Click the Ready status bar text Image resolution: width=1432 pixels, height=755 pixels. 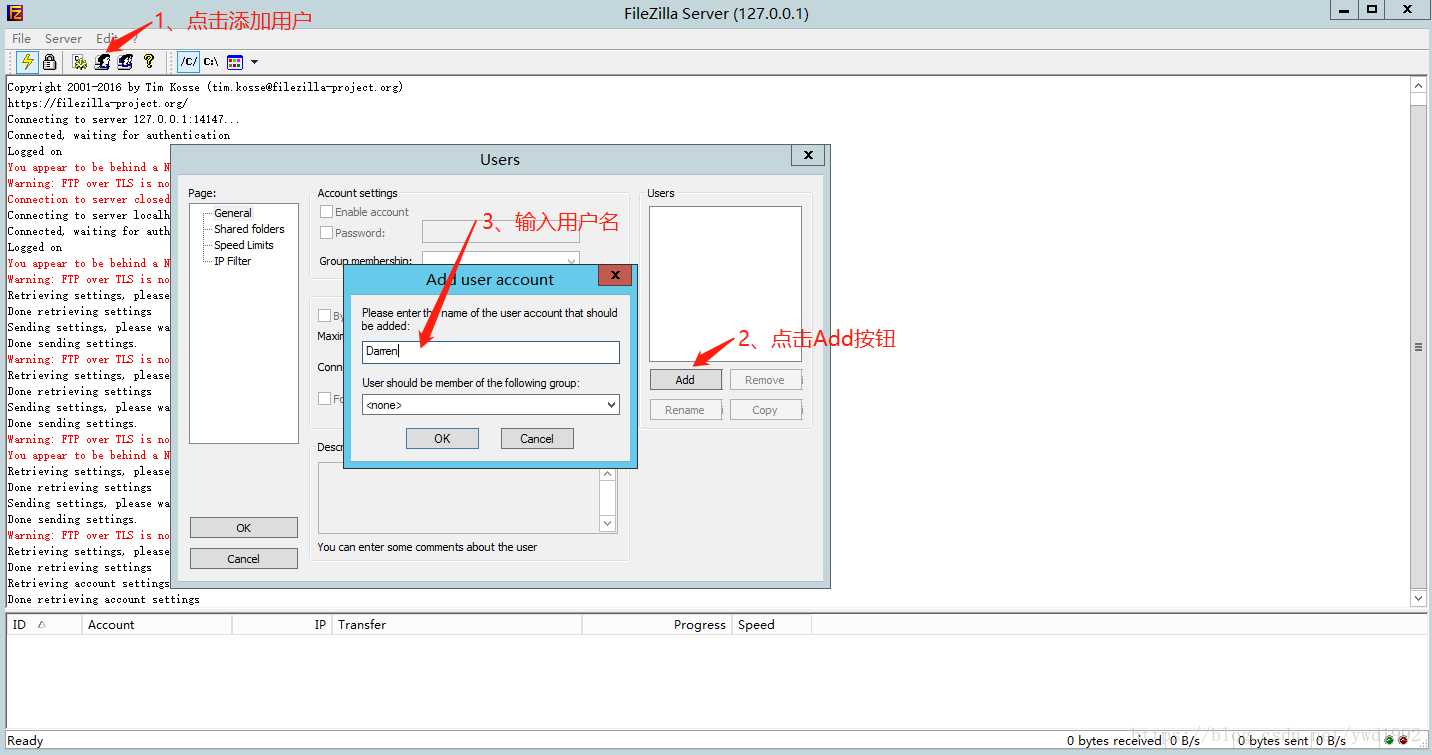tap(25, 741)
